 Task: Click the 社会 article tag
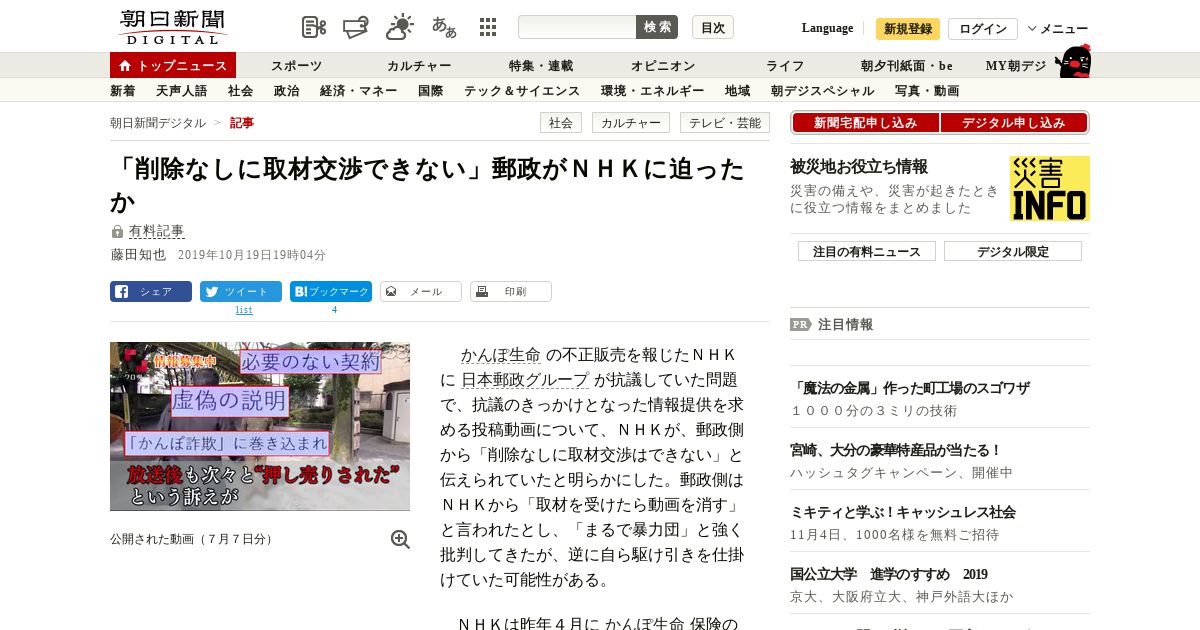tap(561, 123)
